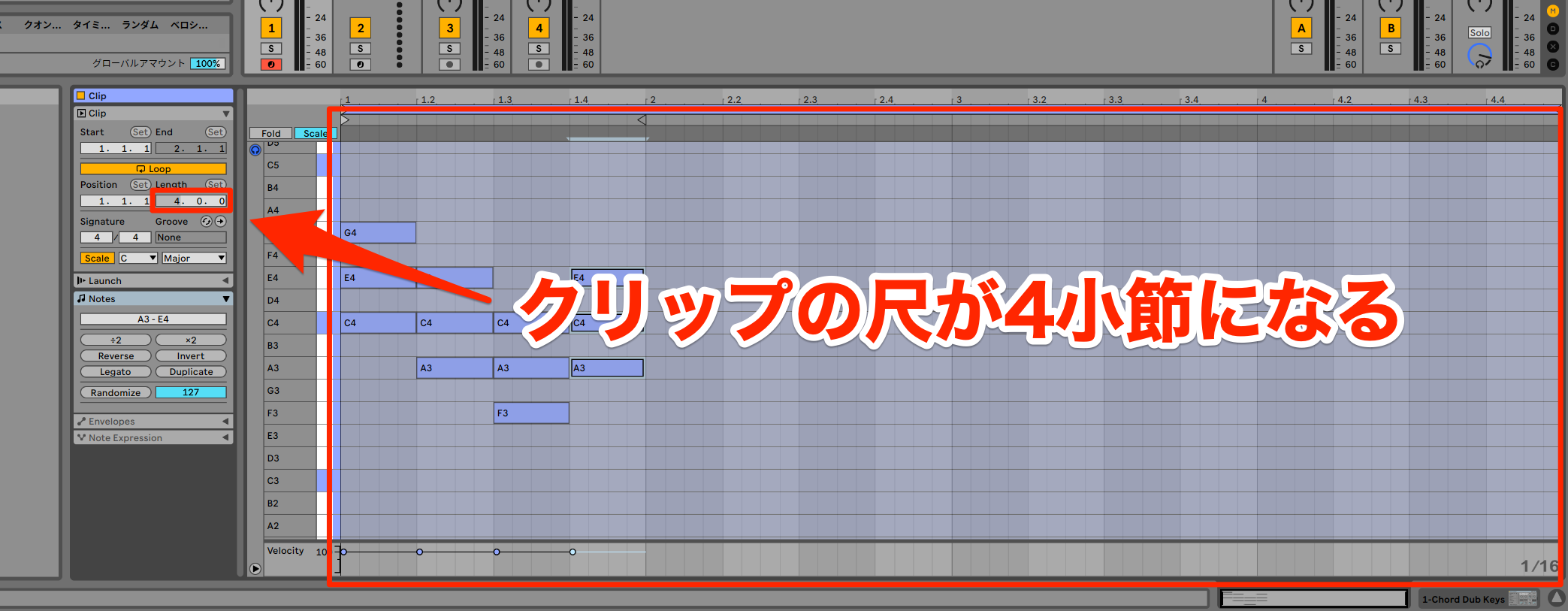1568x611 pixels.
Task: Click the loop end marker triangle
Action: click(x=642, y=119)
